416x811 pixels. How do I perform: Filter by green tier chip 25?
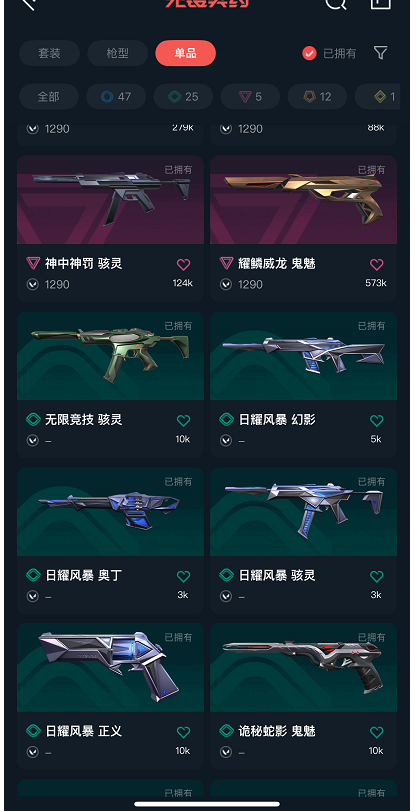click(183, 97)
